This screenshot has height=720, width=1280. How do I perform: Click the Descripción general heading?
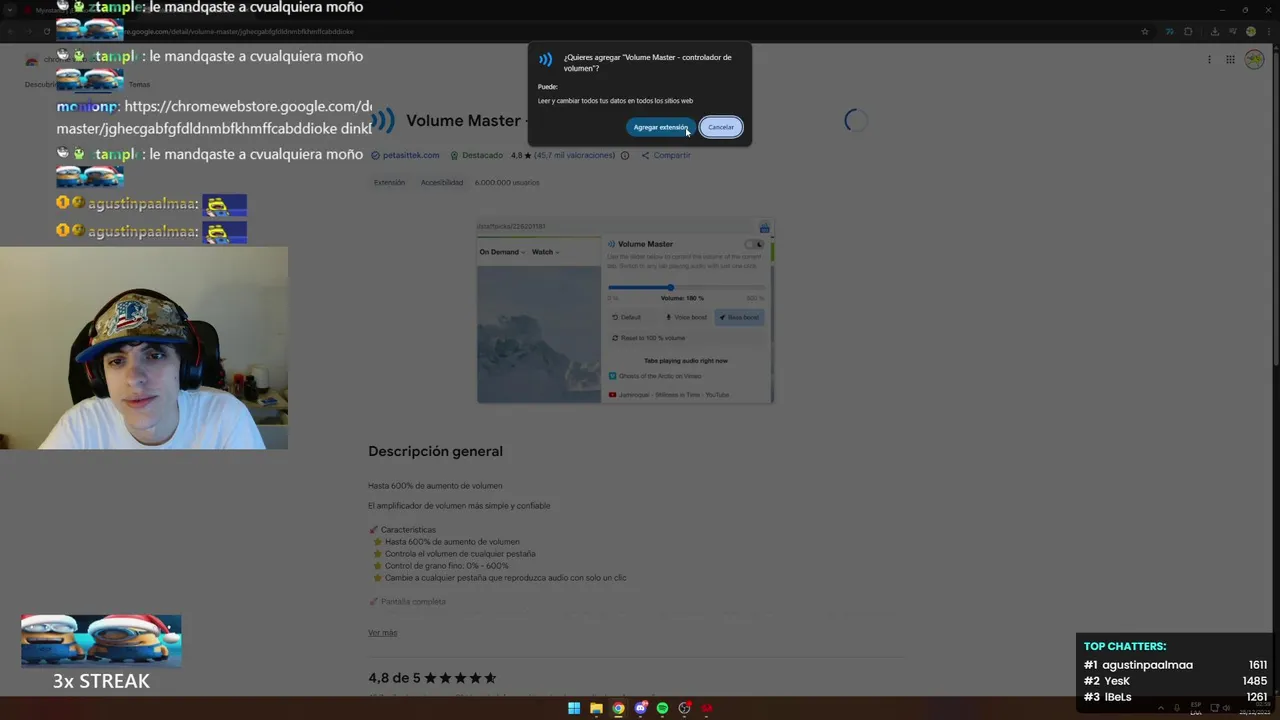click(435, 451)
